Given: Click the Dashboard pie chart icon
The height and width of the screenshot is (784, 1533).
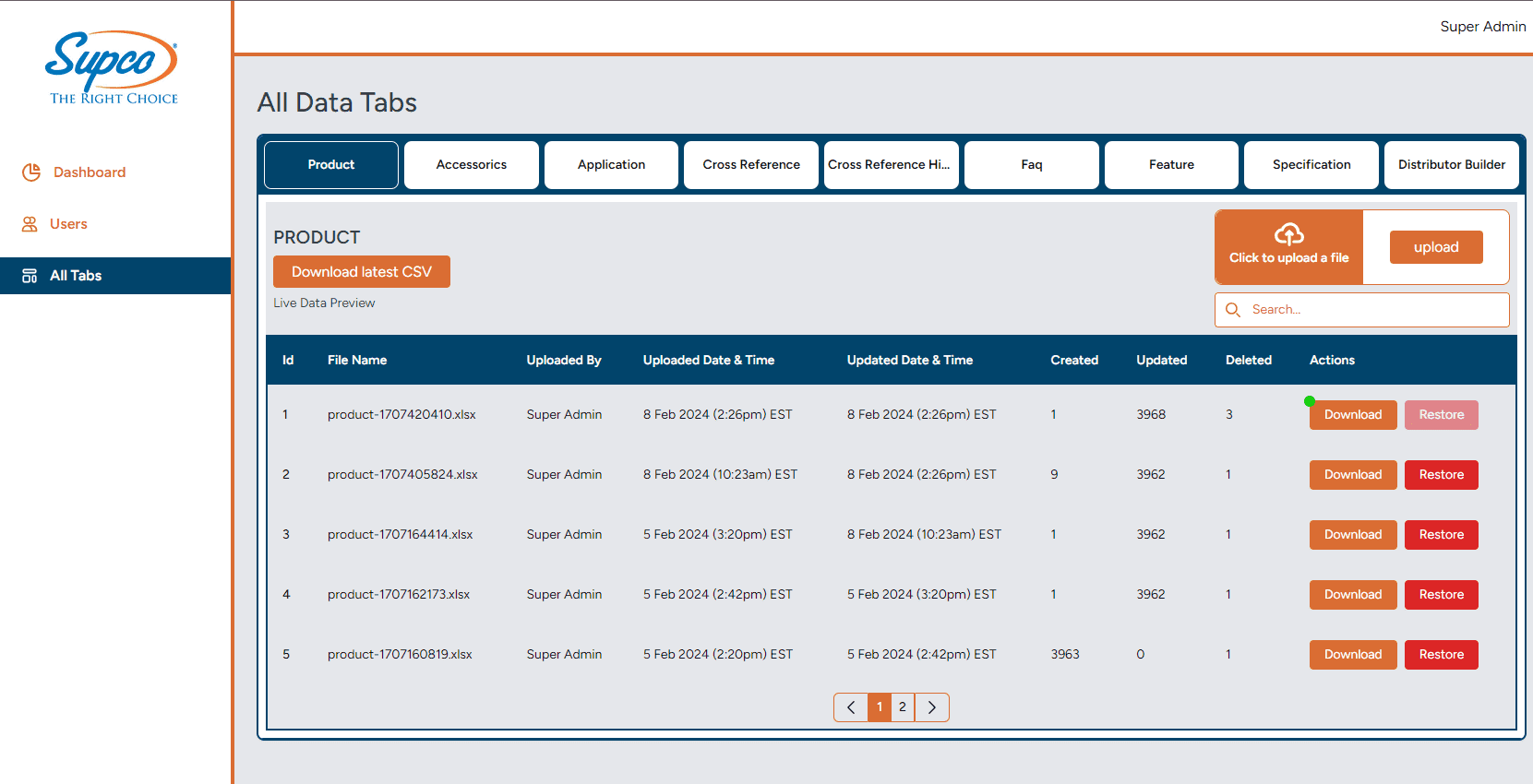Looking at the screenshot, I should (x=31, y=172).
